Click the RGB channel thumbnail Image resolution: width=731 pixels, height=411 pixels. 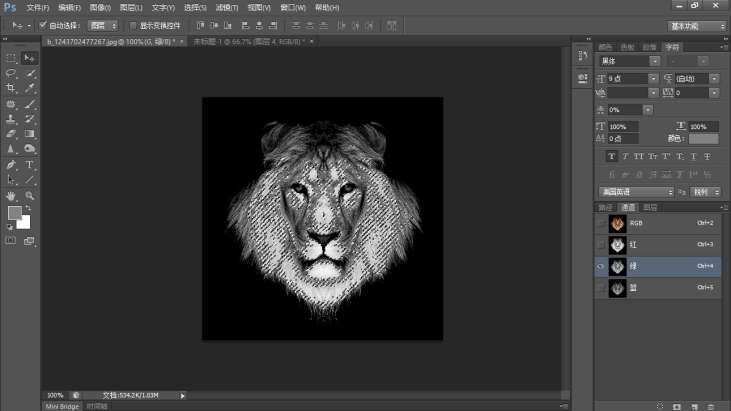coord(618,223)
